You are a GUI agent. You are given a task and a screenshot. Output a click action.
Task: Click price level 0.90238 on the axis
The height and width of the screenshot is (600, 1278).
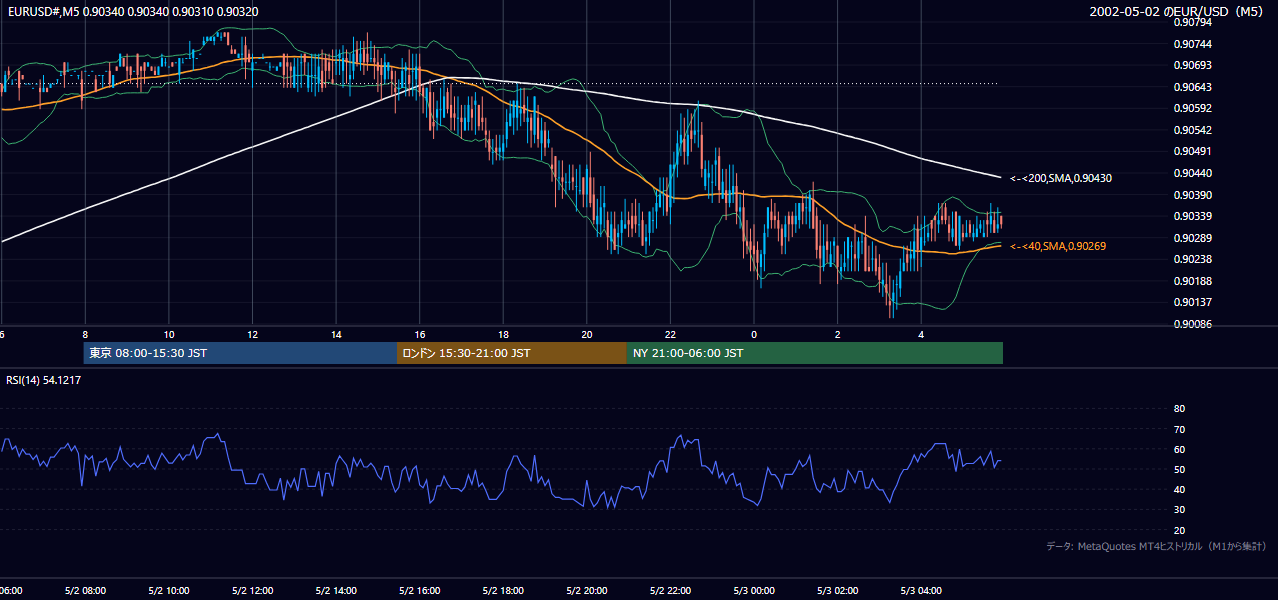[x=1191, y=259]
